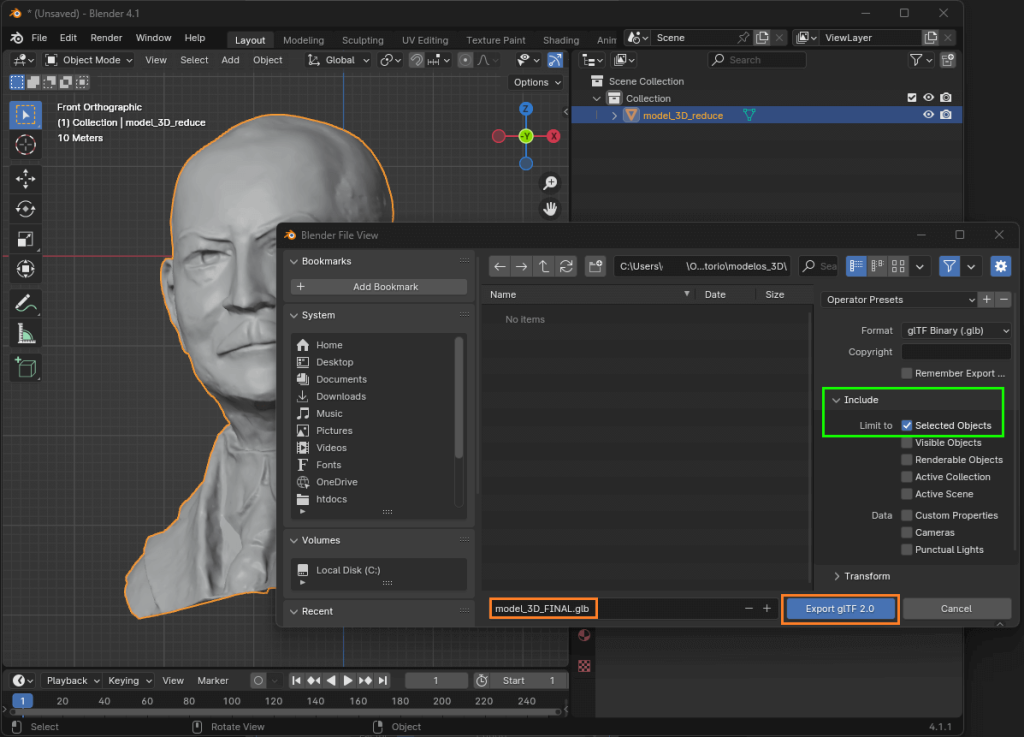Enable Active Scene checkbox
Viewport: 1024px width, 737px height.
tap(906, 494)
